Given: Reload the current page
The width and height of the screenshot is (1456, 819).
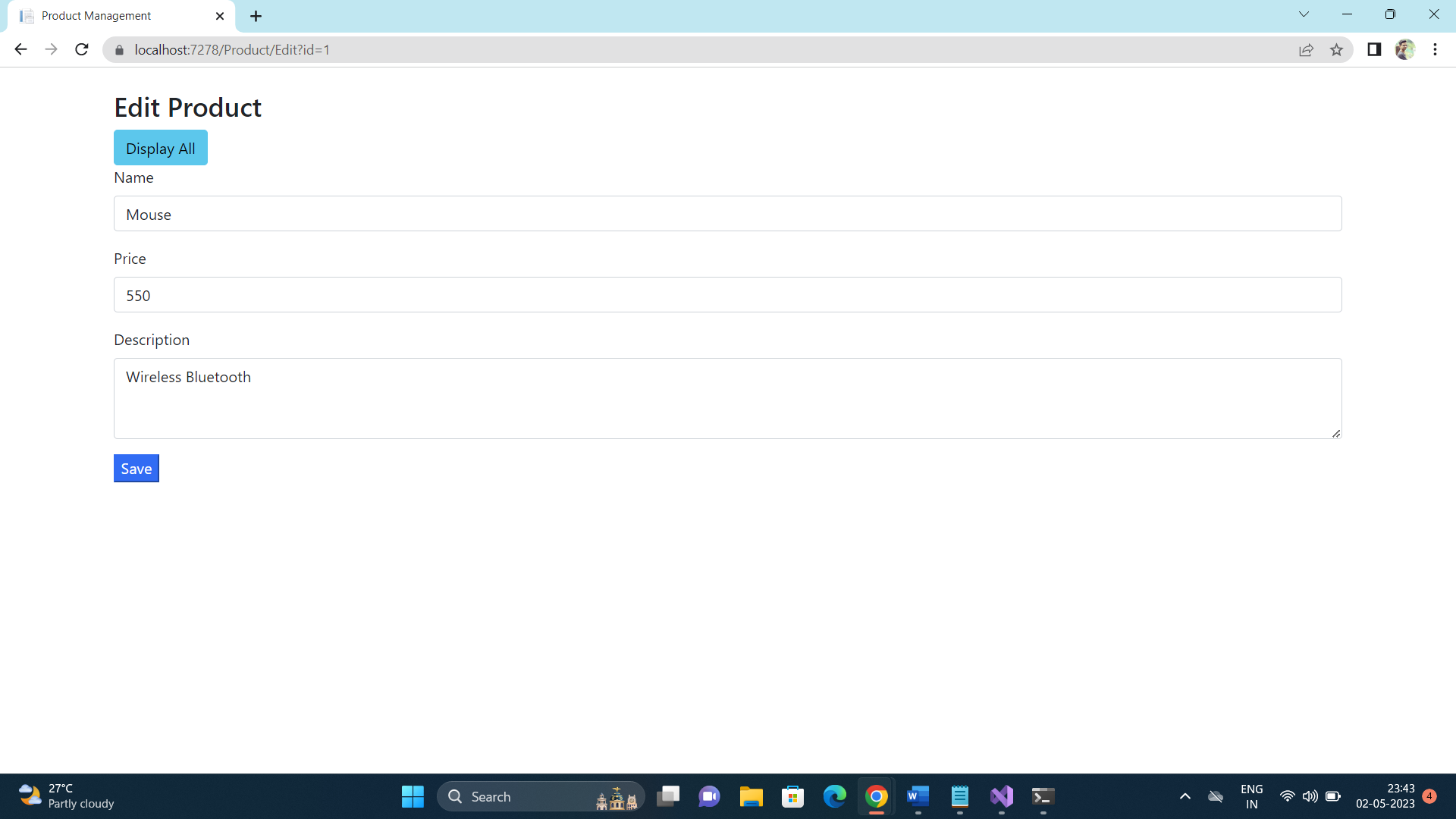Looking at the screenshot, I should click(x=82, y=49).
